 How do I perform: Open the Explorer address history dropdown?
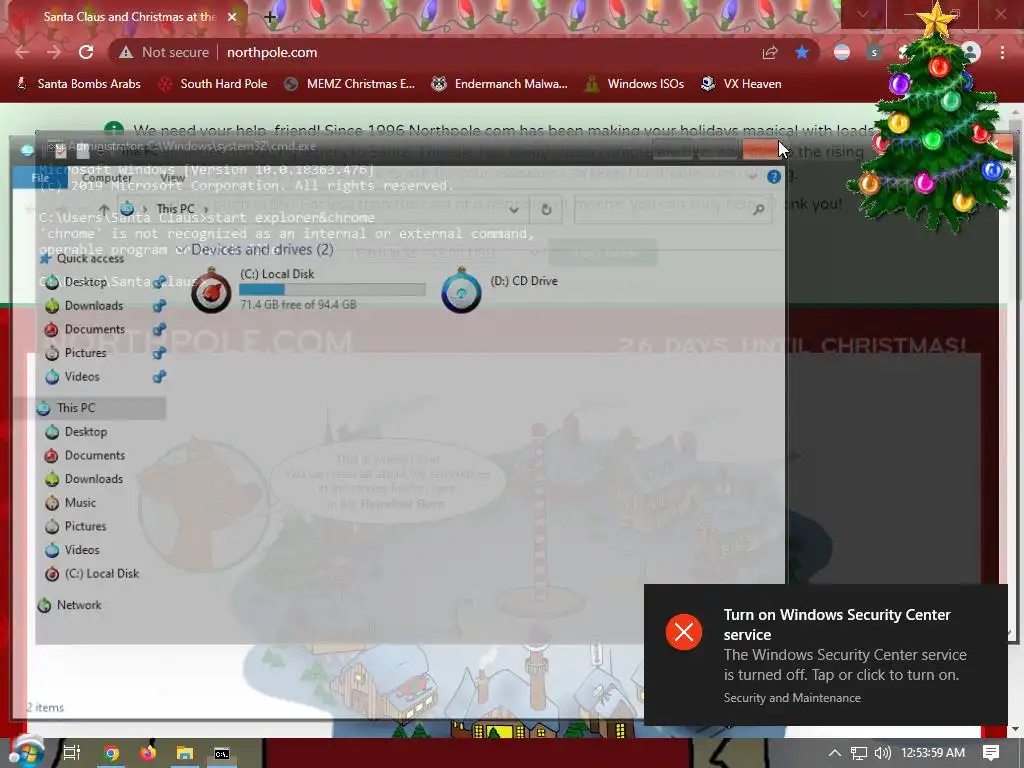(514, 210)
